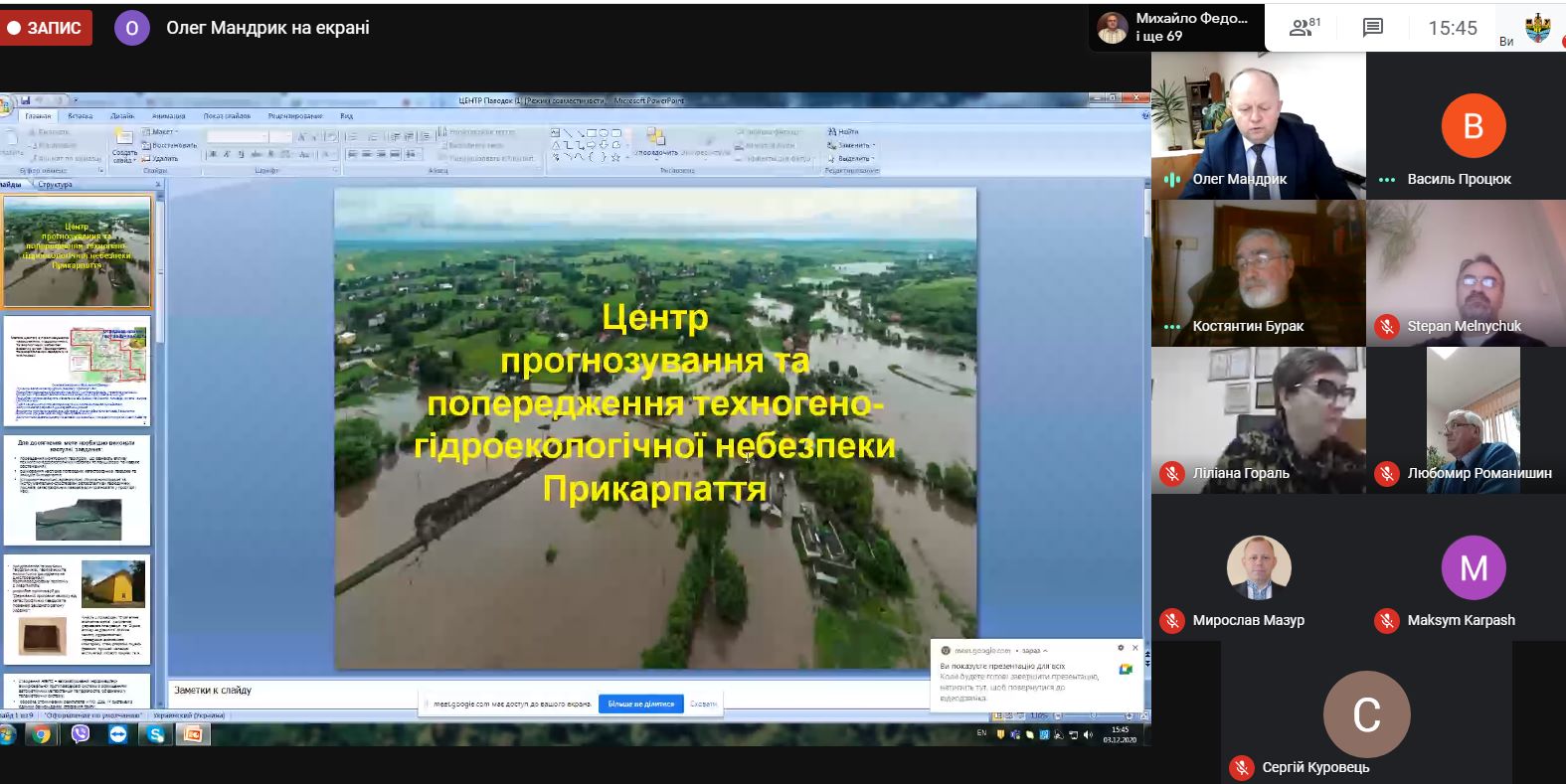Open the font name combo box
Image resolution: width=1566 pixels, height=784 pixels.
[x=237, y=136]
